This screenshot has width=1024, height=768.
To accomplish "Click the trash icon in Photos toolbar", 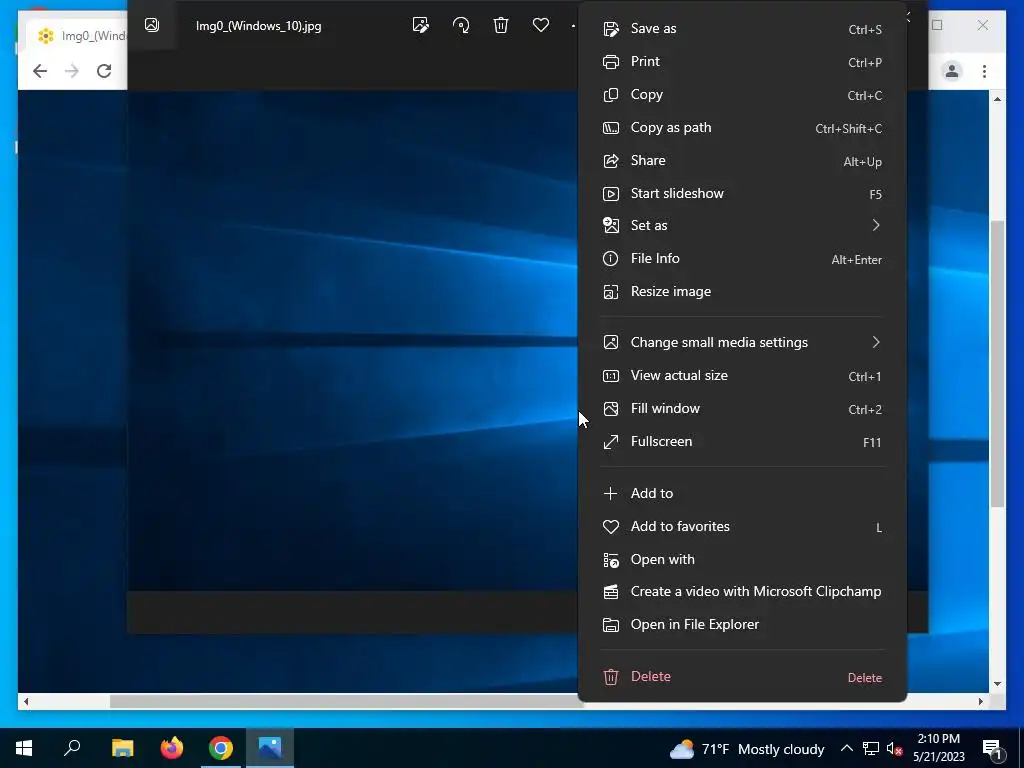I will click(501, 25).
